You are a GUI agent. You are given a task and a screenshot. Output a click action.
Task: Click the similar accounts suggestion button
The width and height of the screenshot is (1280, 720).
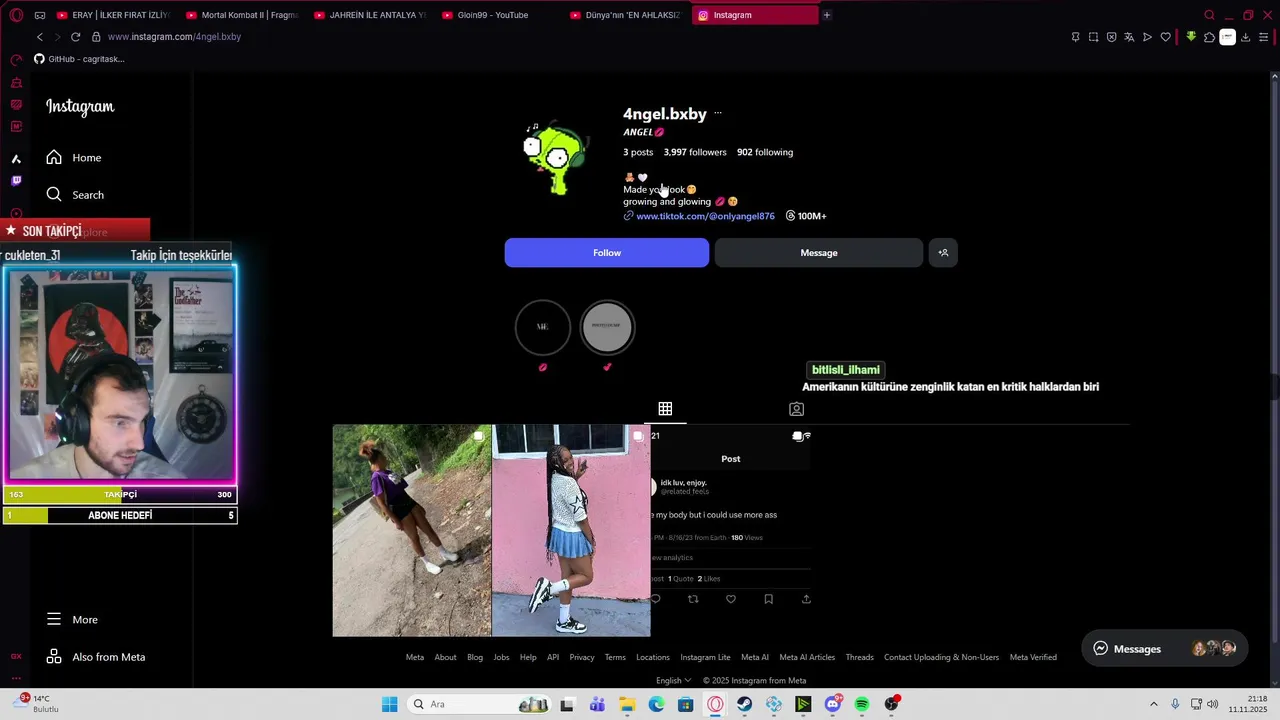coord(943,253)
